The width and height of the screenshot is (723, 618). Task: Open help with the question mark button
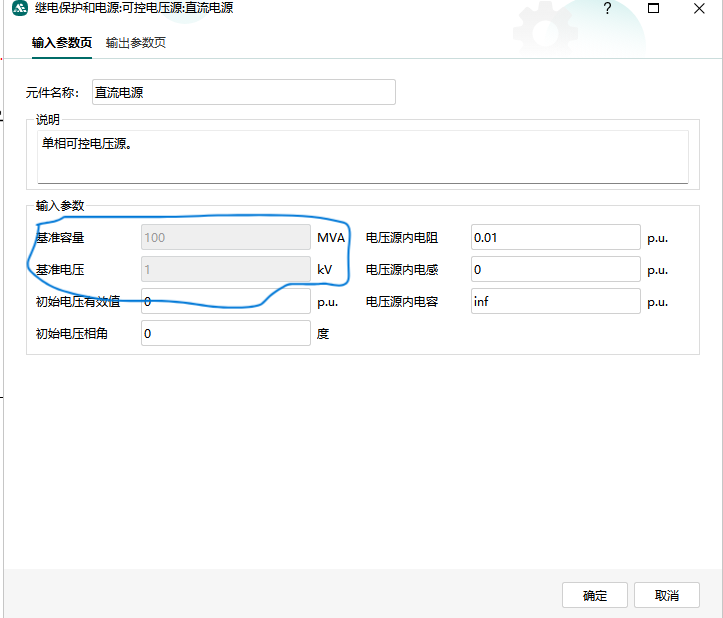607,9
